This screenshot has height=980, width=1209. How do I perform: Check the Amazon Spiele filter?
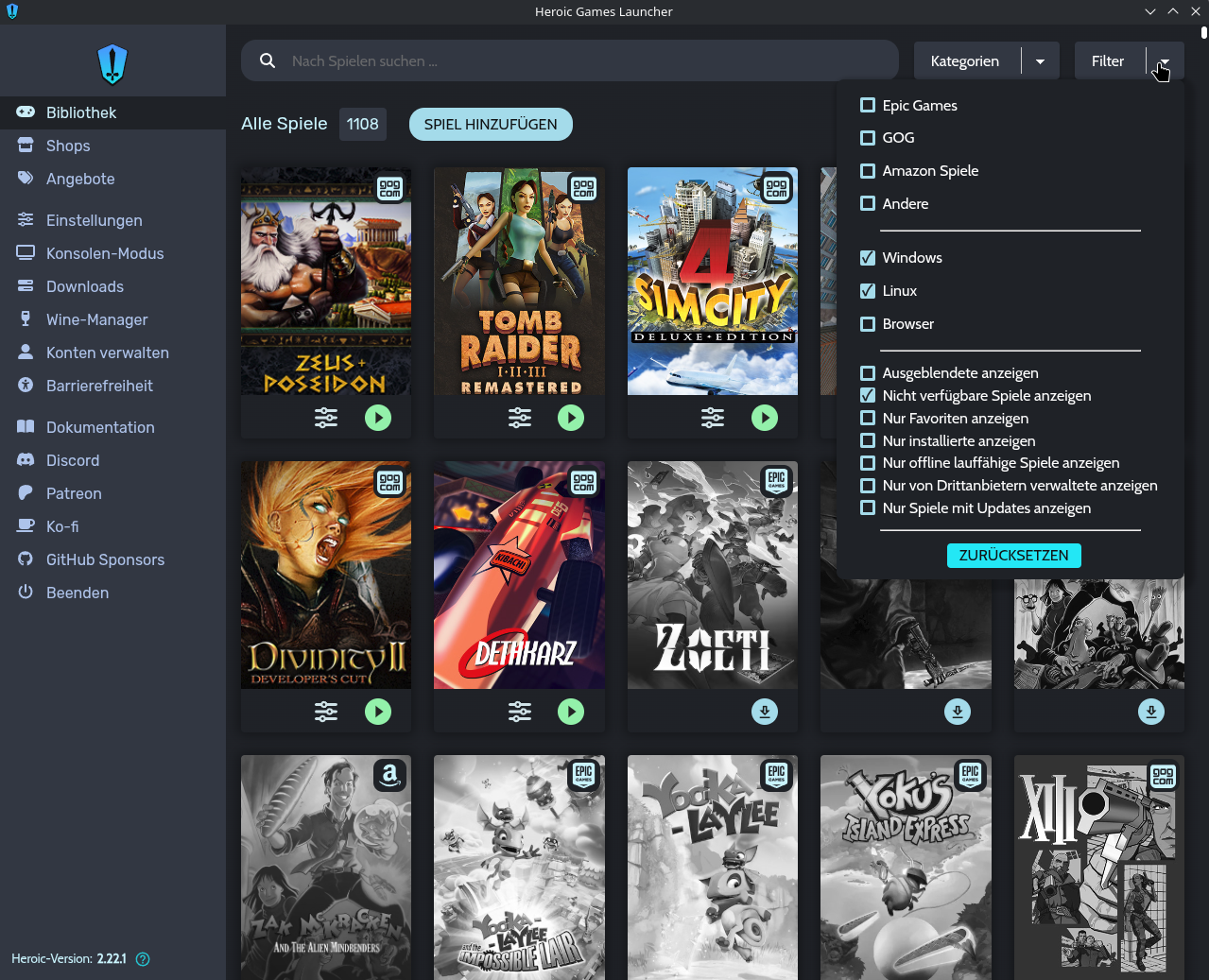[x=868, y=171]
